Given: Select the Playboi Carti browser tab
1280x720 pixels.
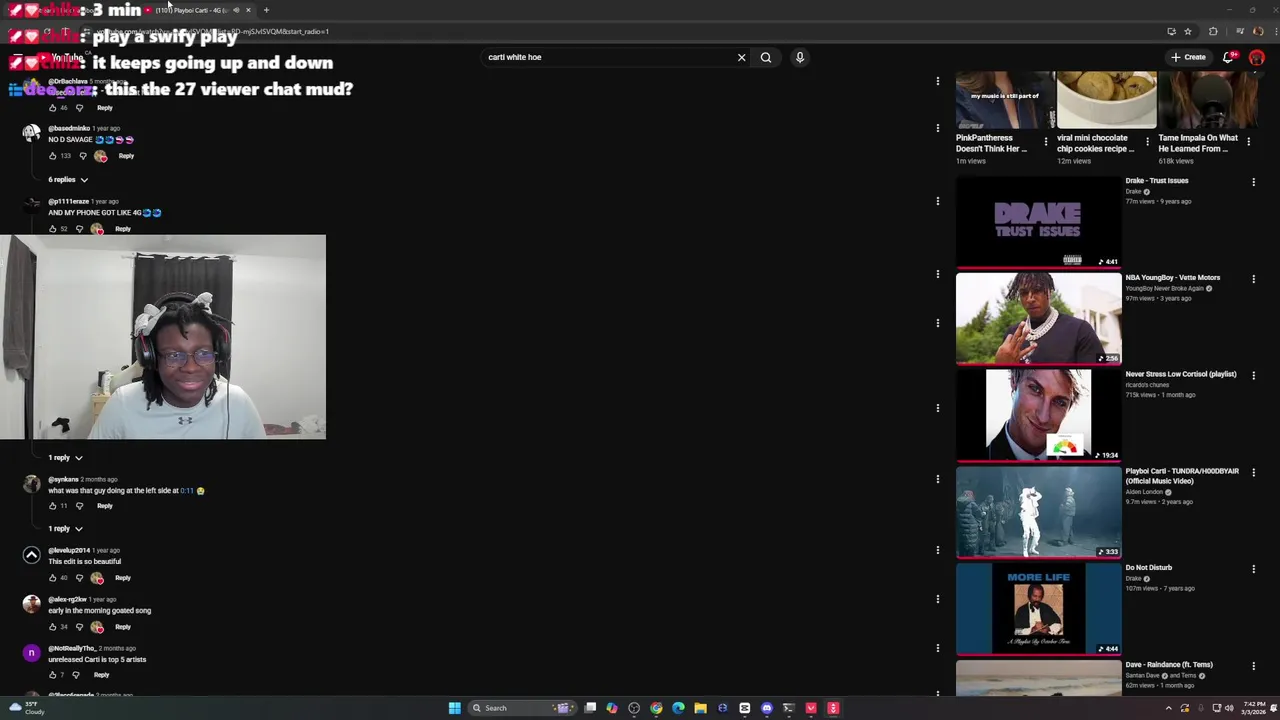Looking at the screenshot, I should tap(190, 10).
